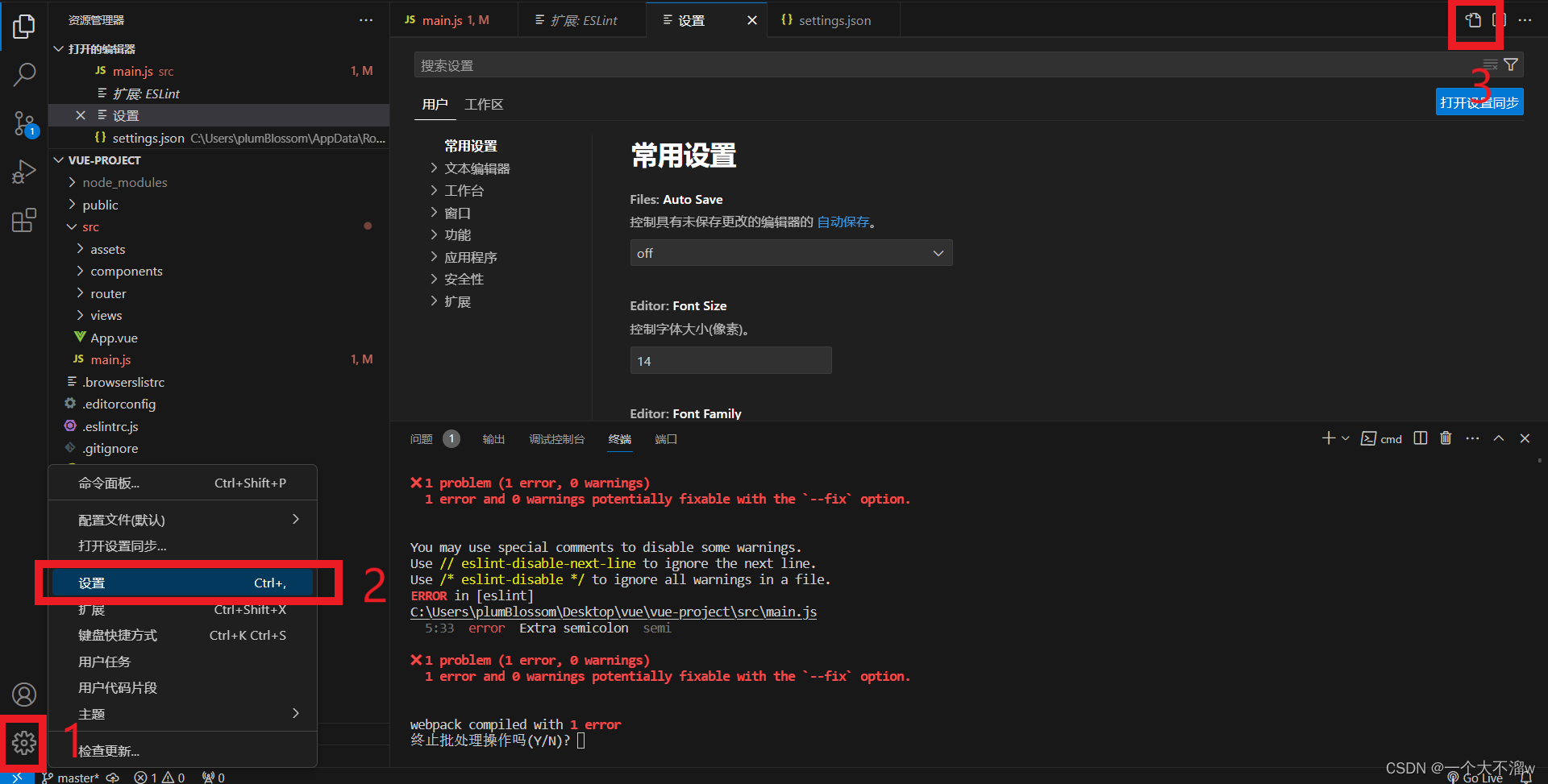Open main.js path link in terminal
Screen dimensions: 1548x784
(613, 612)
